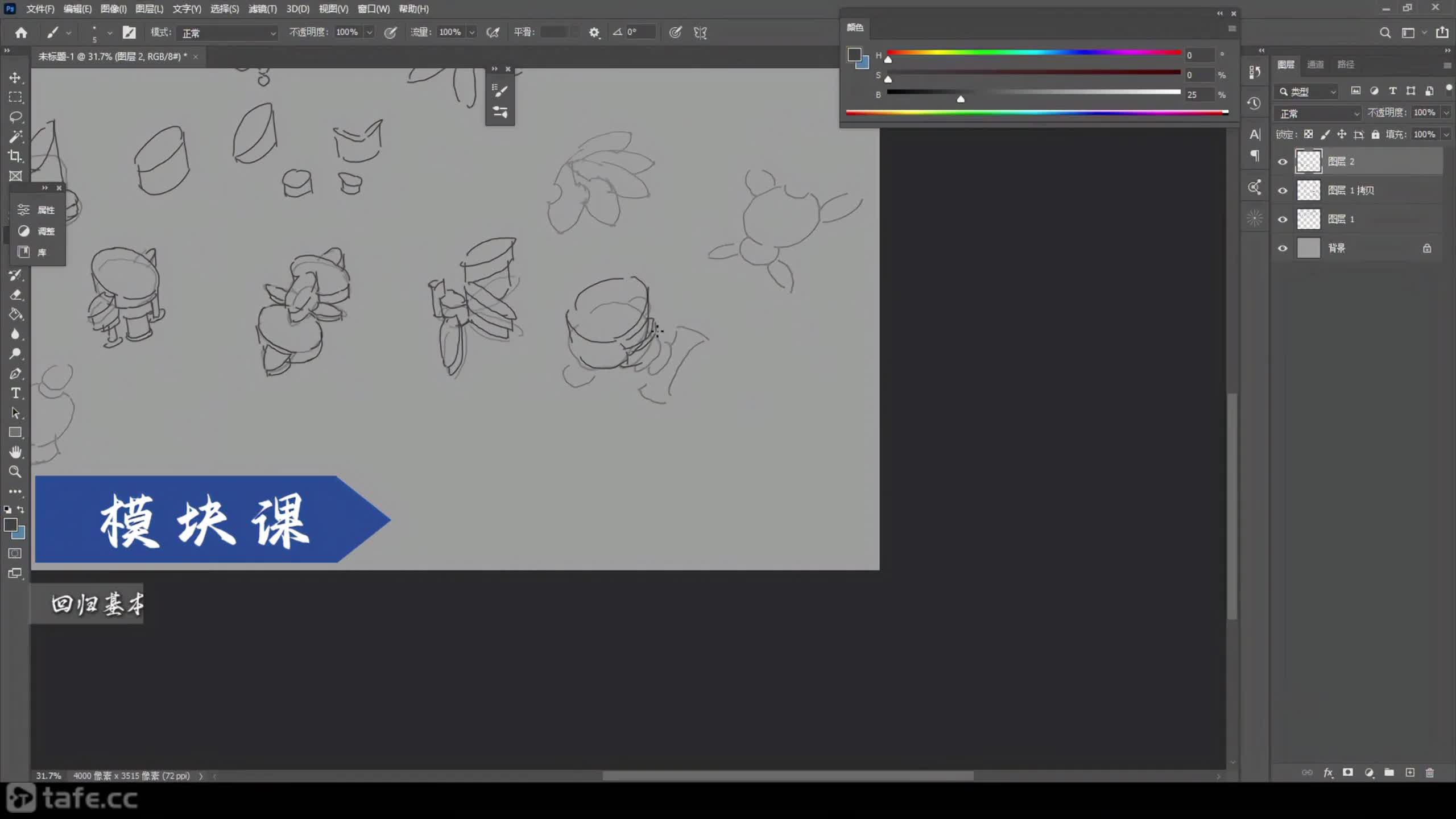Toggle visibility of 背景 layer
The image size is (1456, 819).
tap(1283, 249)
